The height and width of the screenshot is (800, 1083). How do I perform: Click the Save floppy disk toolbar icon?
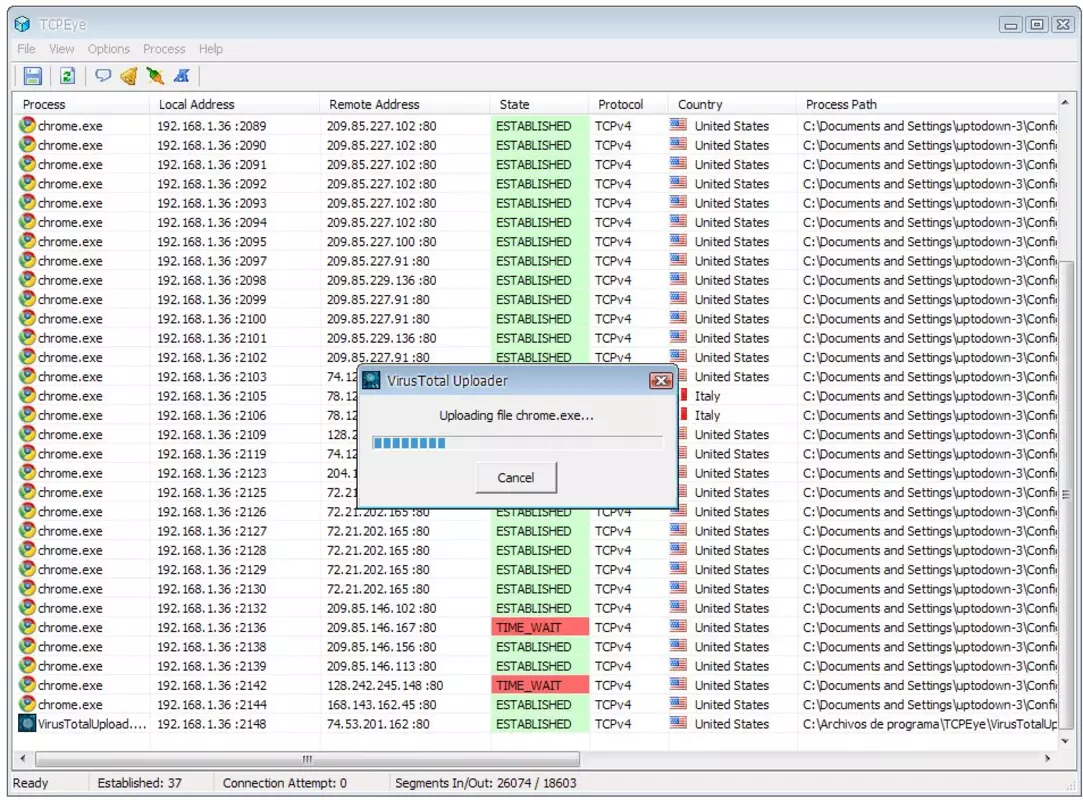[32, 76]
